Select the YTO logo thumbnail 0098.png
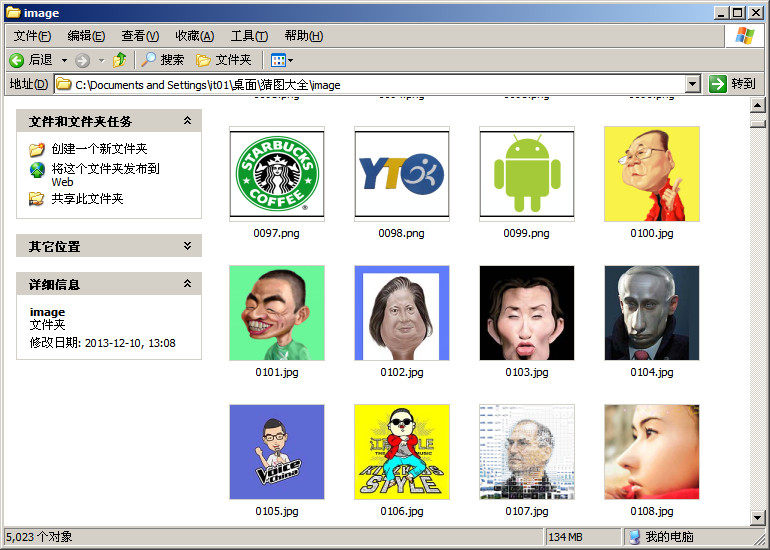770x550 pixels. (402, 174)
